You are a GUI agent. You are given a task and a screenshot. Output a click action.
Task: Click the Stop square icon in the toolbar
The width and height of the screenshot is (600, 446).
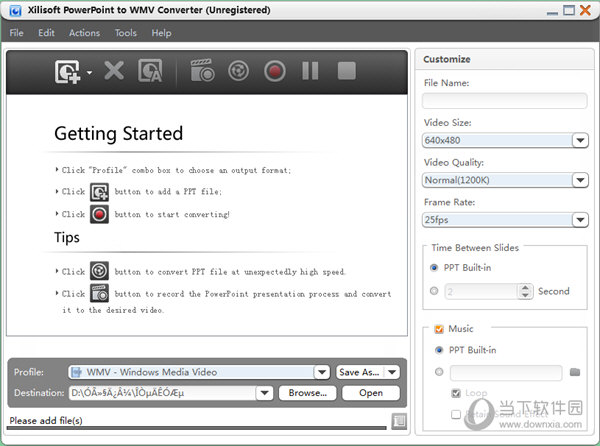point(346,71)
